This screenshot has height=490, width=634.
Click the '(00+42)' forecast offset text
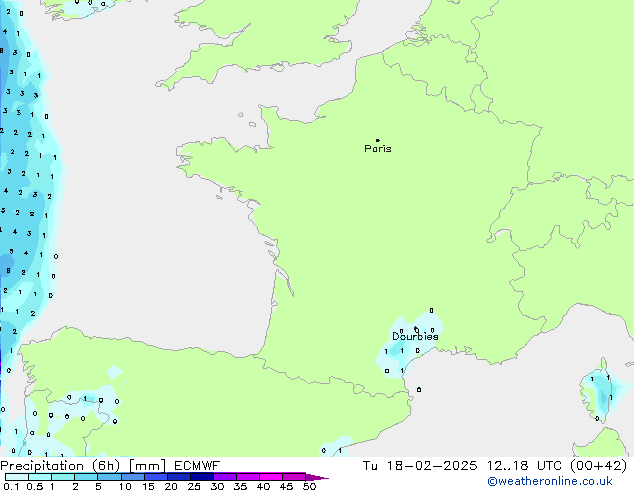[598, 466]
